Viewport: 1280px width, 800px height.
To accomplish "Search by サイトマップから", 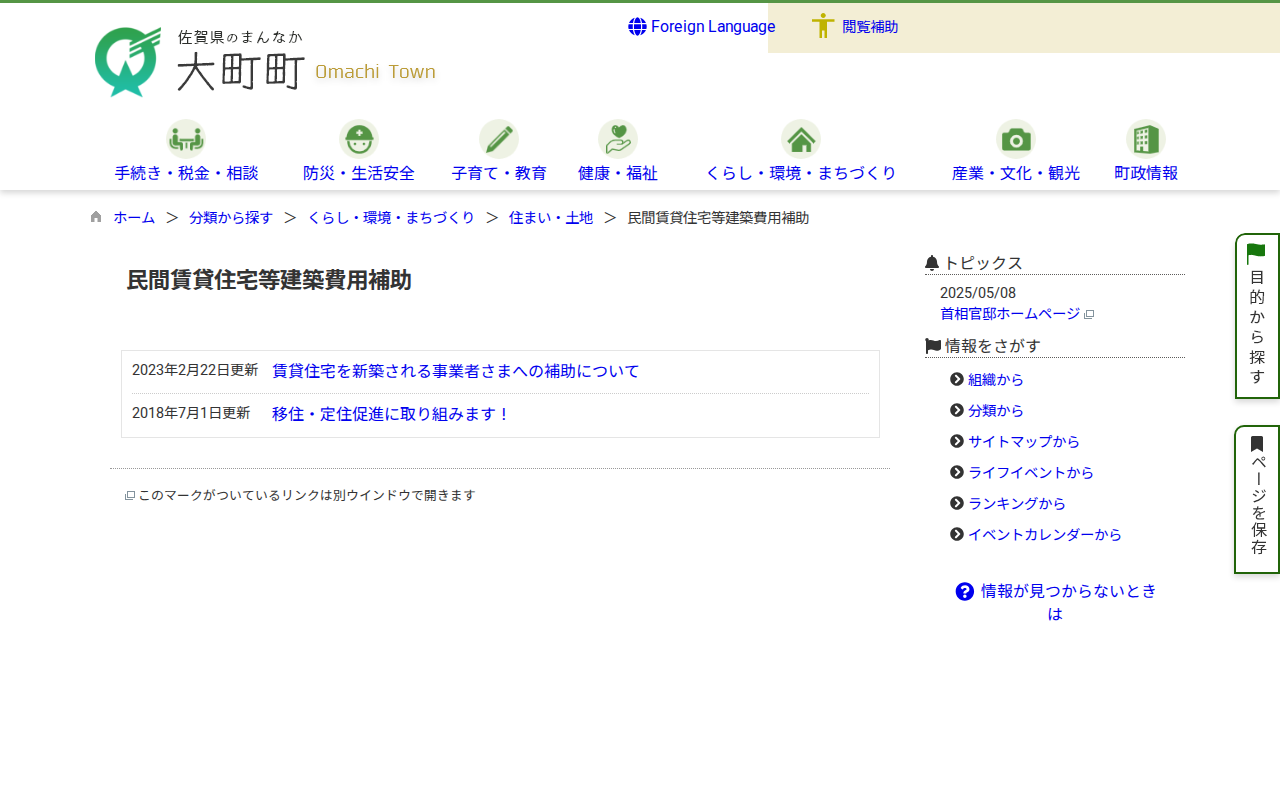I will (x=1024, y=442).
